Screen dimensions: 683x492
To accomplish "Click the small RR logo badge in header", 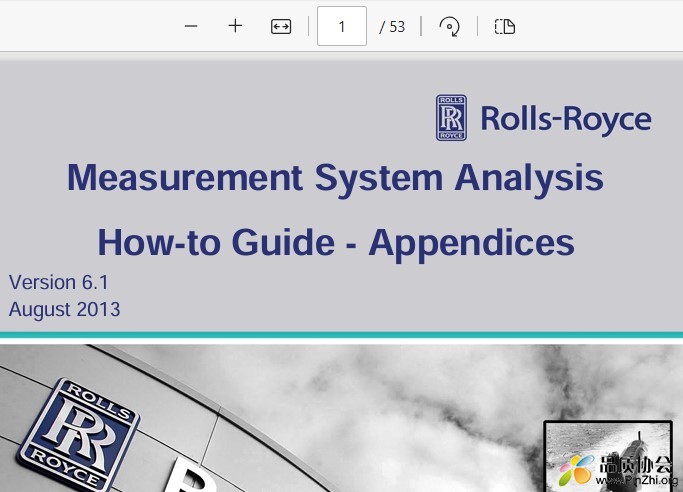I will [451, 118].
